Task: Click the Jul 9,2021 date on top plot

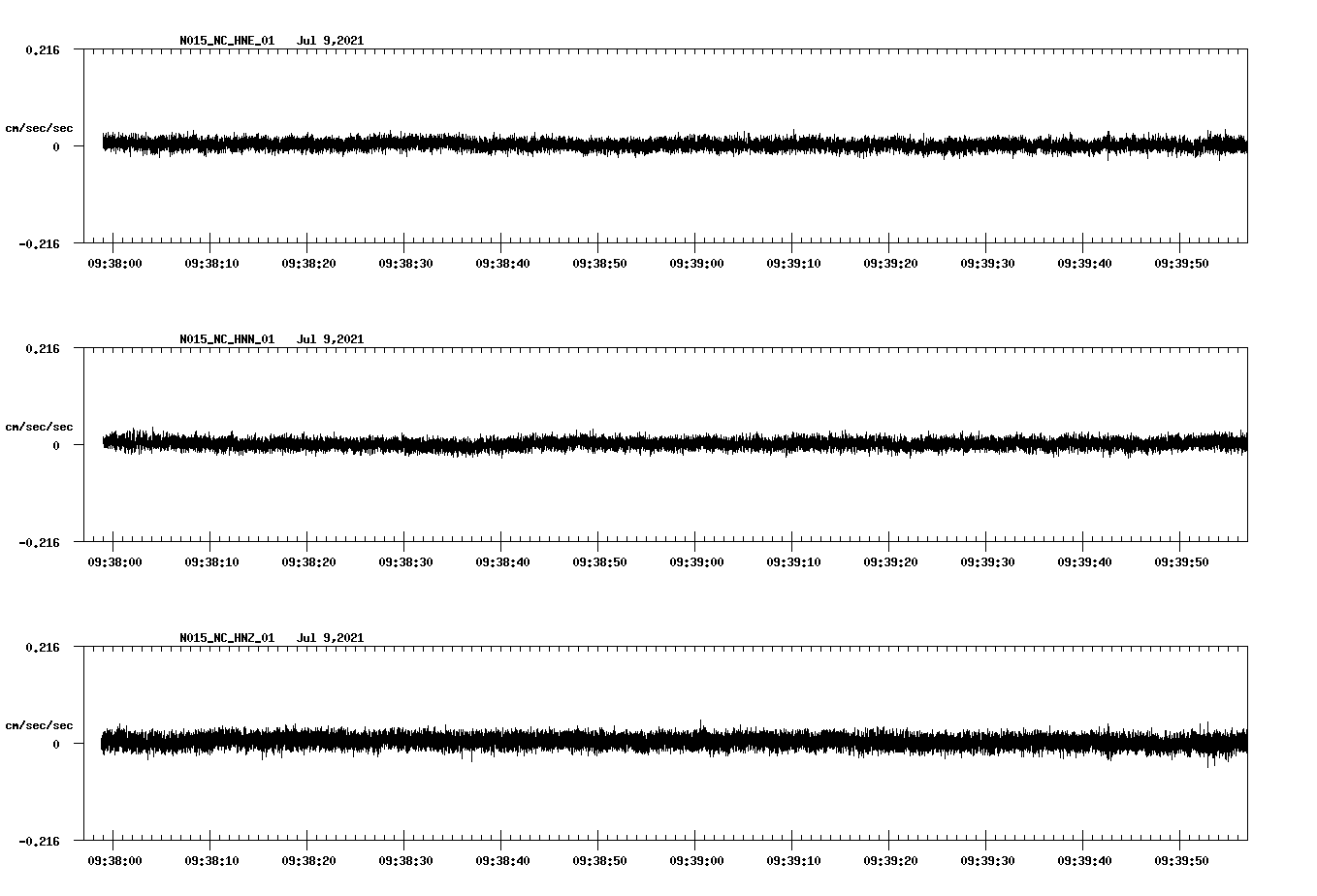Action: (x=332, y=41)
